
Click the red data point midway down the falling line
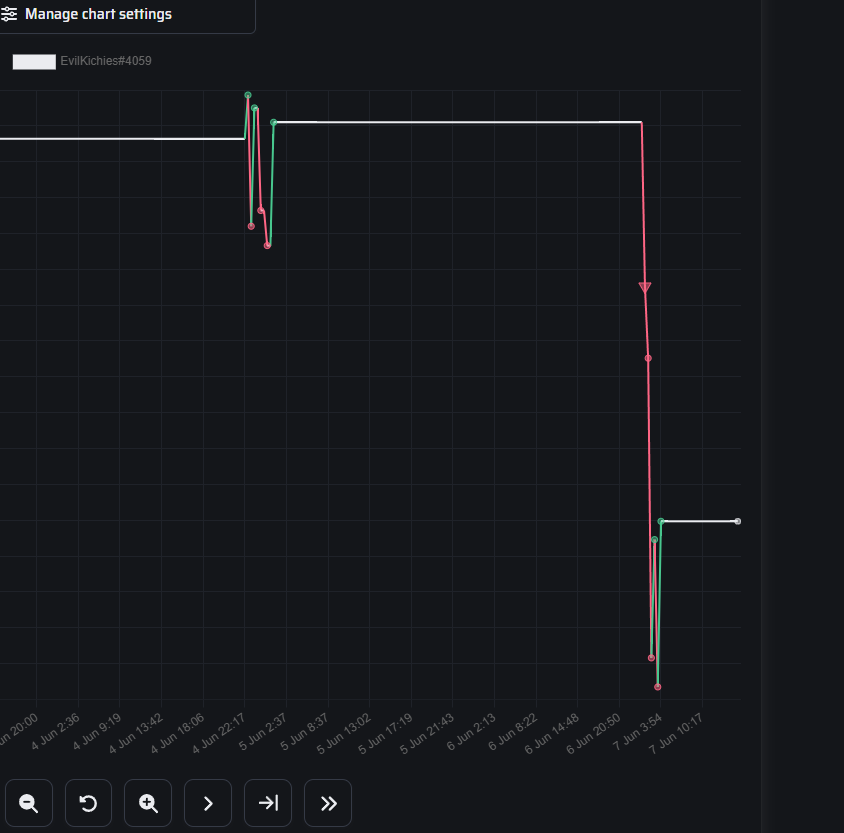click(x=648, y=358)
